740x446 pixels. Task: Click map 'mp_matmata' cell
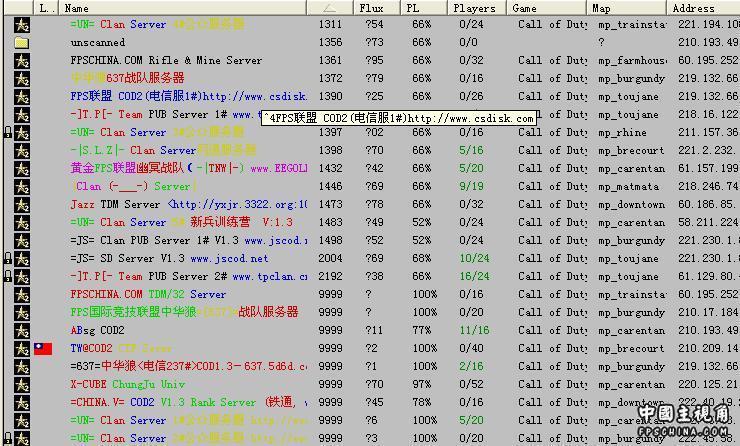tap(629, 187)
